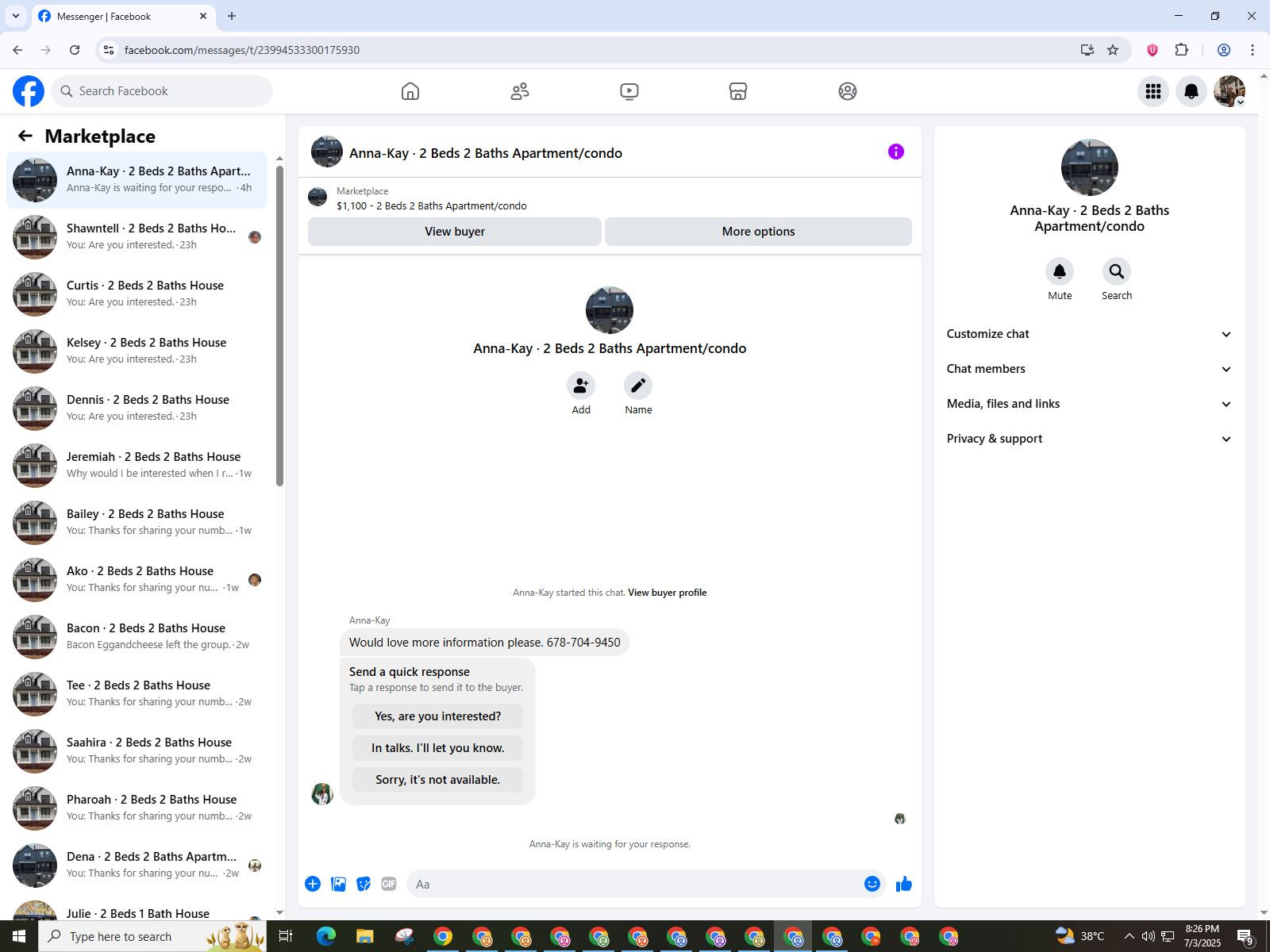The image size is (1270, 952).
Task: Open Friends icon in top navigation
Action: tap(520, 91)
